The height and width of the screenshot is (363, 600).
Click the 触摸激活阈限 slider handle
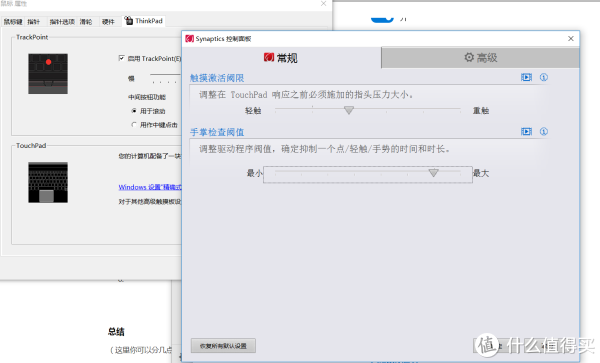click(349, 110)
